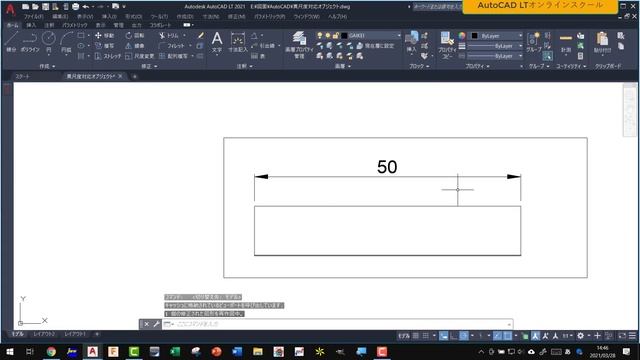Click the Mirror (鏡像) tool
This screenshot has height=360, width=640.
click(135, 46)
